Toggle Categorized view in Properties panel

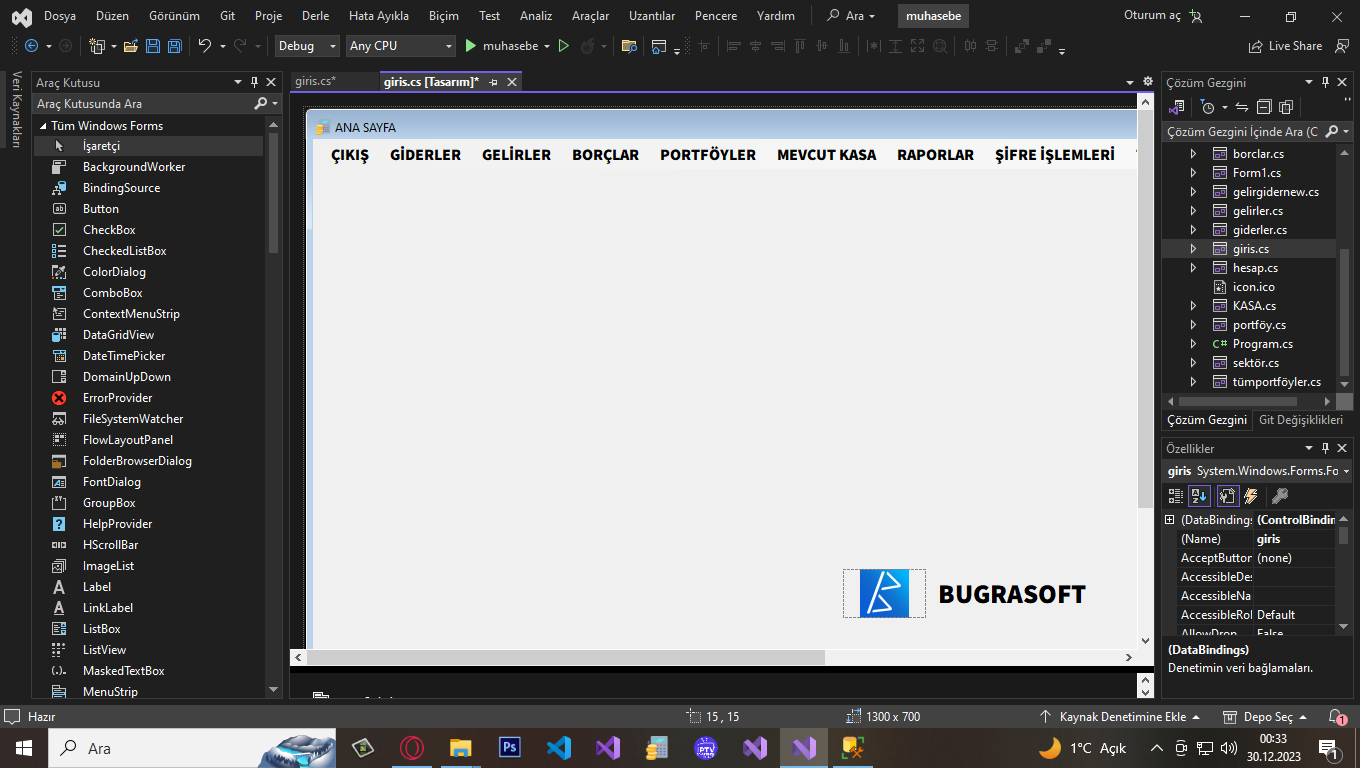coord(1176,496)
